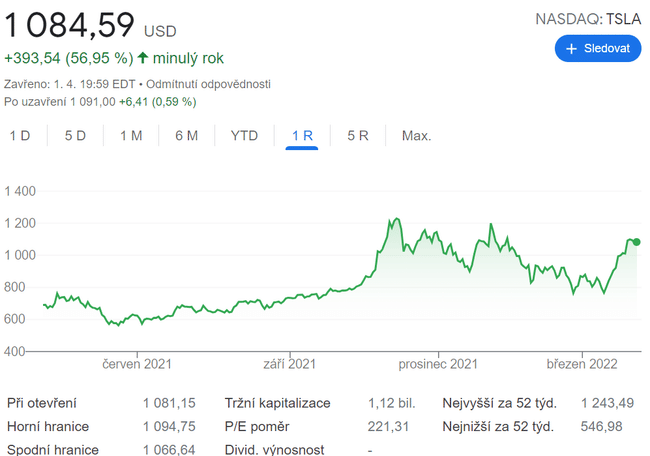The image size is (650, 456).
Task: Click the září 2021 axis label
Action: (x=292, y=364)
